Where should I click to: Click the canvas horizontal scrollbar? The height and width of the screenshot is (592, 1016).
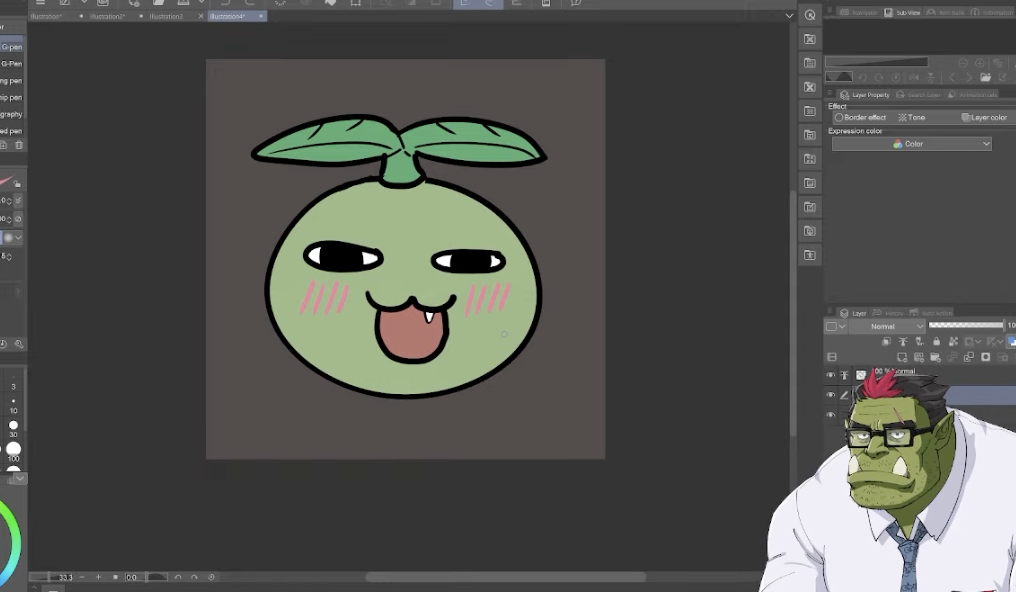click(x=505, y=577)
